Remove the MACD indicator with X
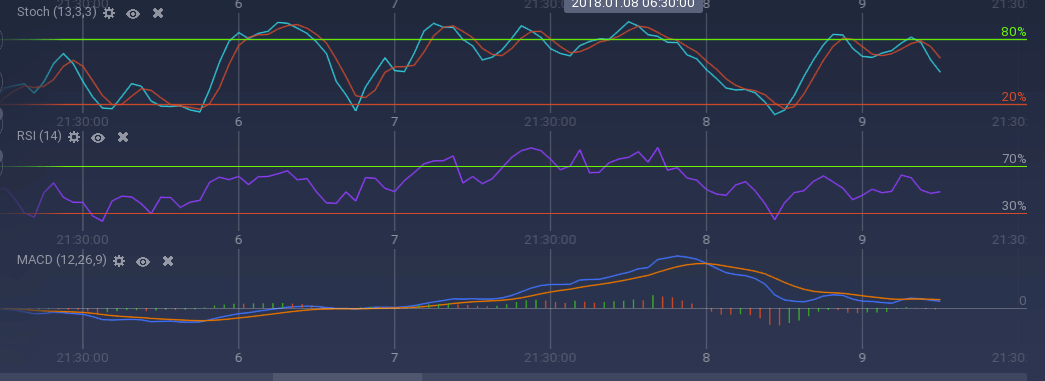Image resolution: width=1045 pixels, height=381 pixels. [168, 260]
